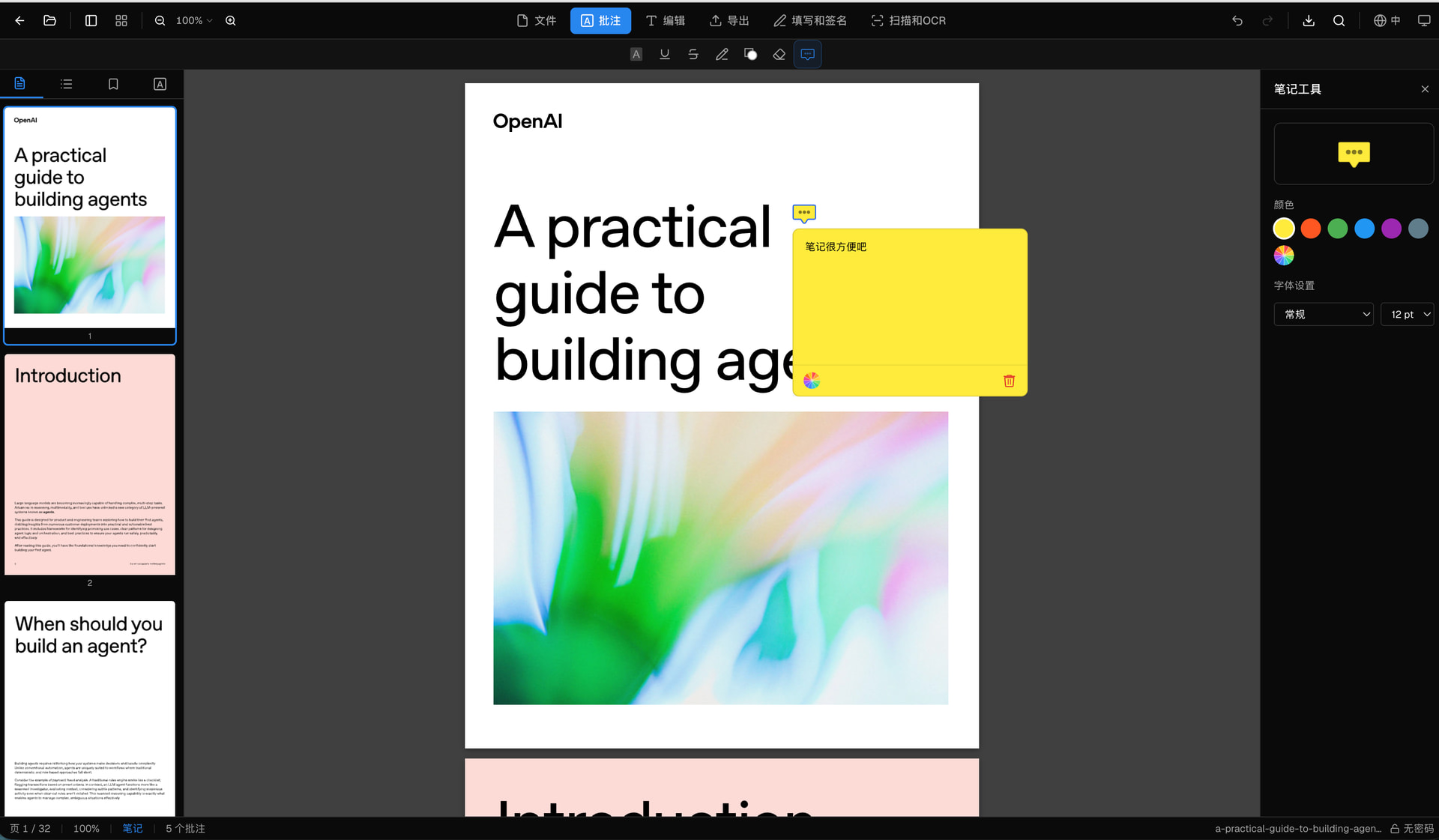Image resolution: width=1439 pixels, height=840 pixels.
Task: Click the 笔记 status bar label
Action: (133, 829)
